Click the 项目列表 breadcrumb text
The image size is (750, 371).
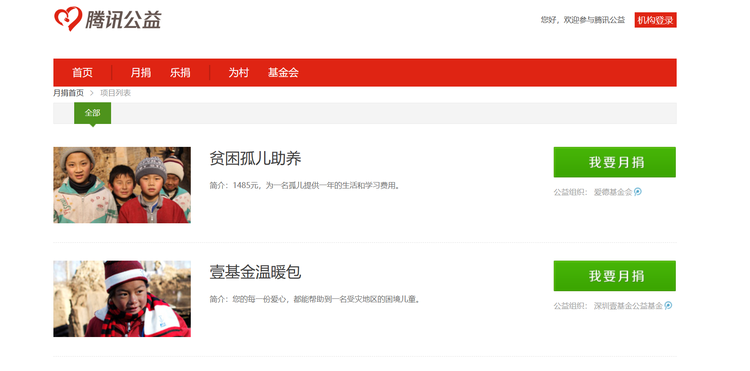pos(115,93)
